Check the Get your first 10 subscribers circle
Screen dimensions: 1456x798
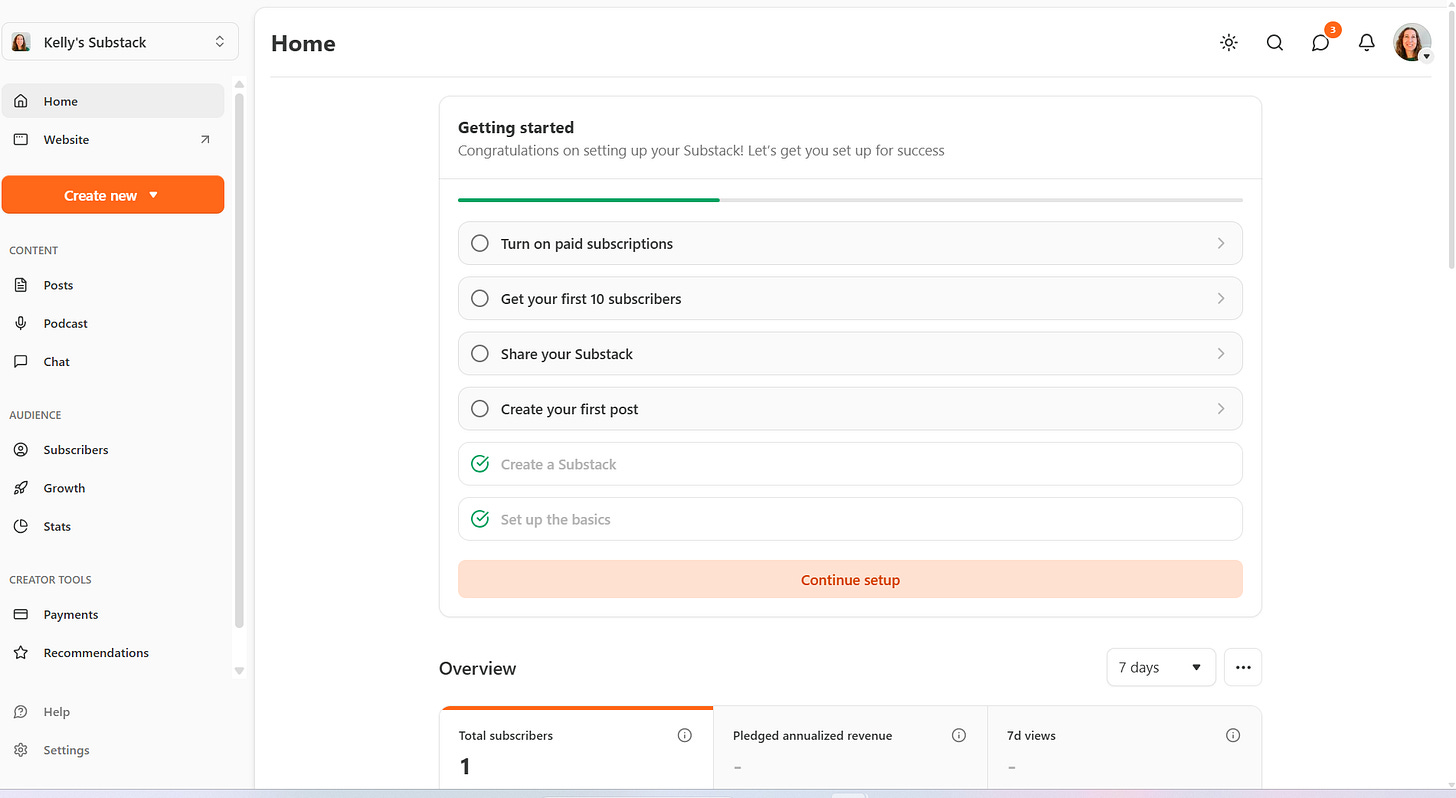coord(480,298)
